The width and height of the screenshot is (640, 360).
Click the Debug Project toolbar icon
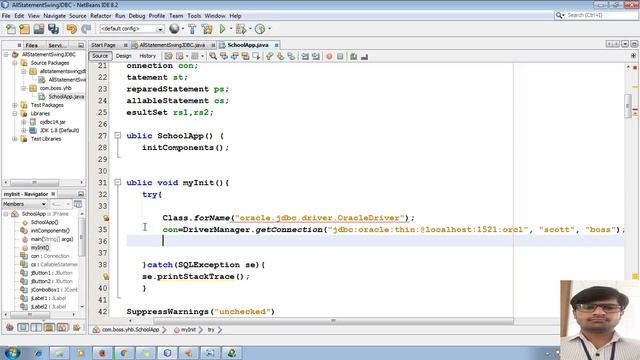tap(241, 29)
